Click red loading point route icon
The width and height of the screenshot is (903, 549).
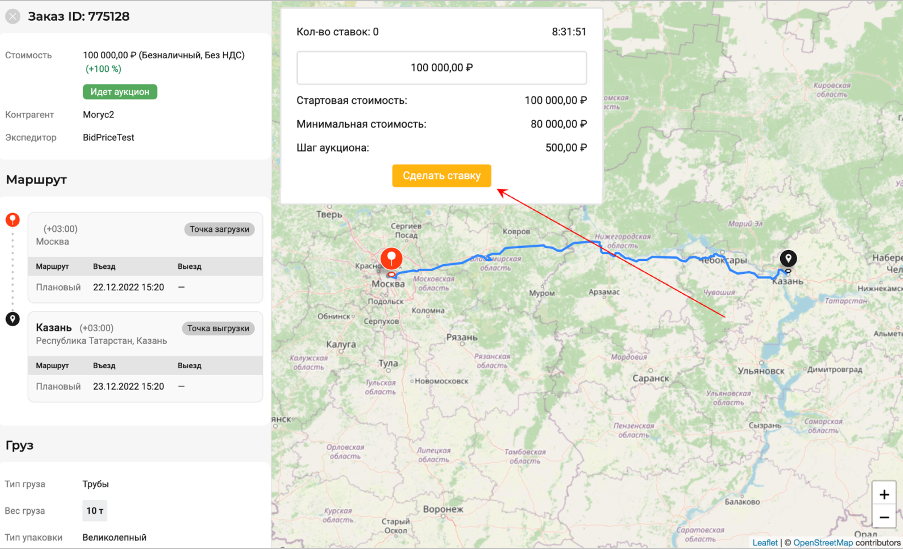tap(13, 219)
